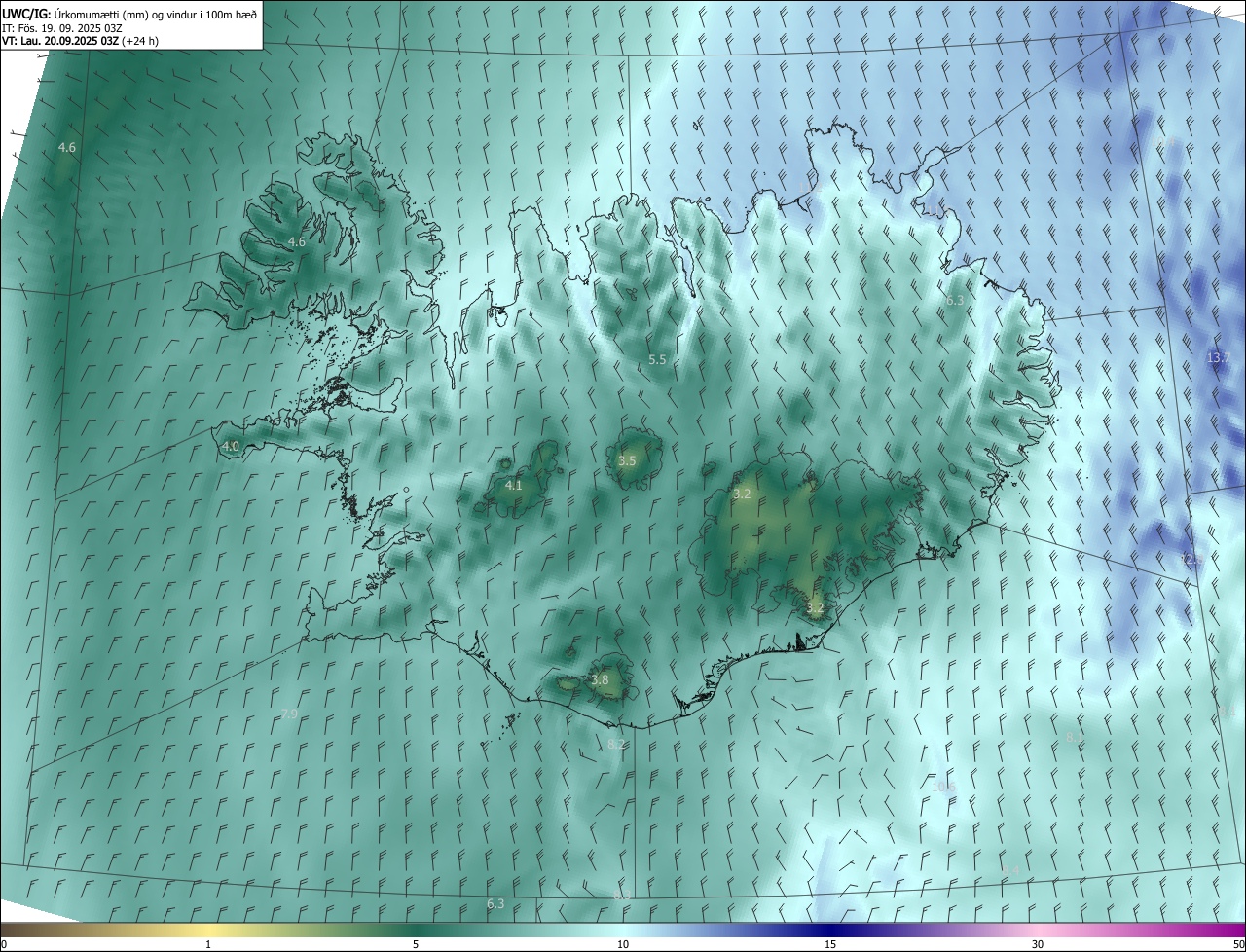
Task: Click the 4.6 value over the Westfjords peninsula
Action: click(296, 241)
